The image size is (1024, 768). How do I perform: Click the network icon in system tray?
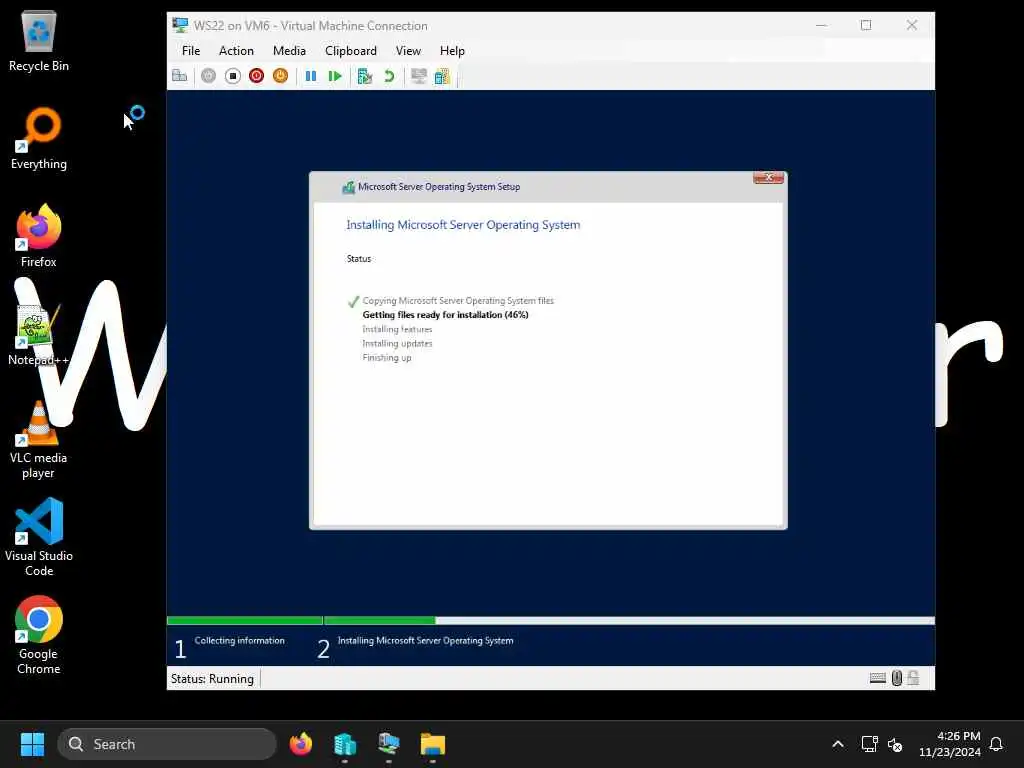coord(869,744)
